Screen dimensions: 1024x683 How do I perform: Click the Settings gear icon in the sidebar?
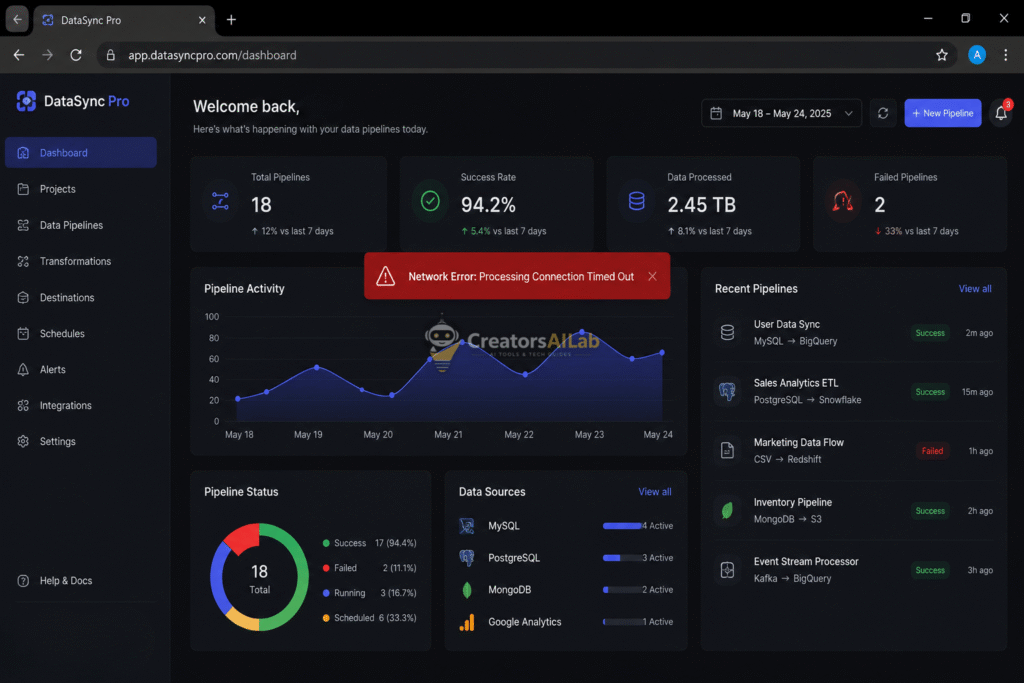23,441
